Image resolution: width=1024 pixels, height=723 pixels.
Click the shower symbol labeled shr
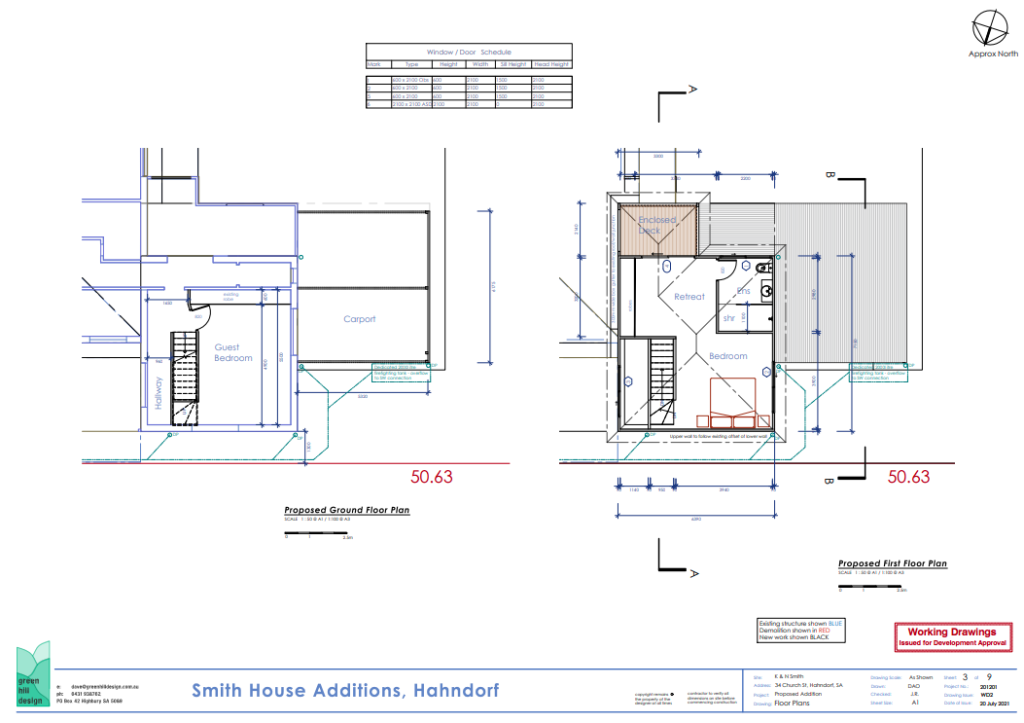729,318
